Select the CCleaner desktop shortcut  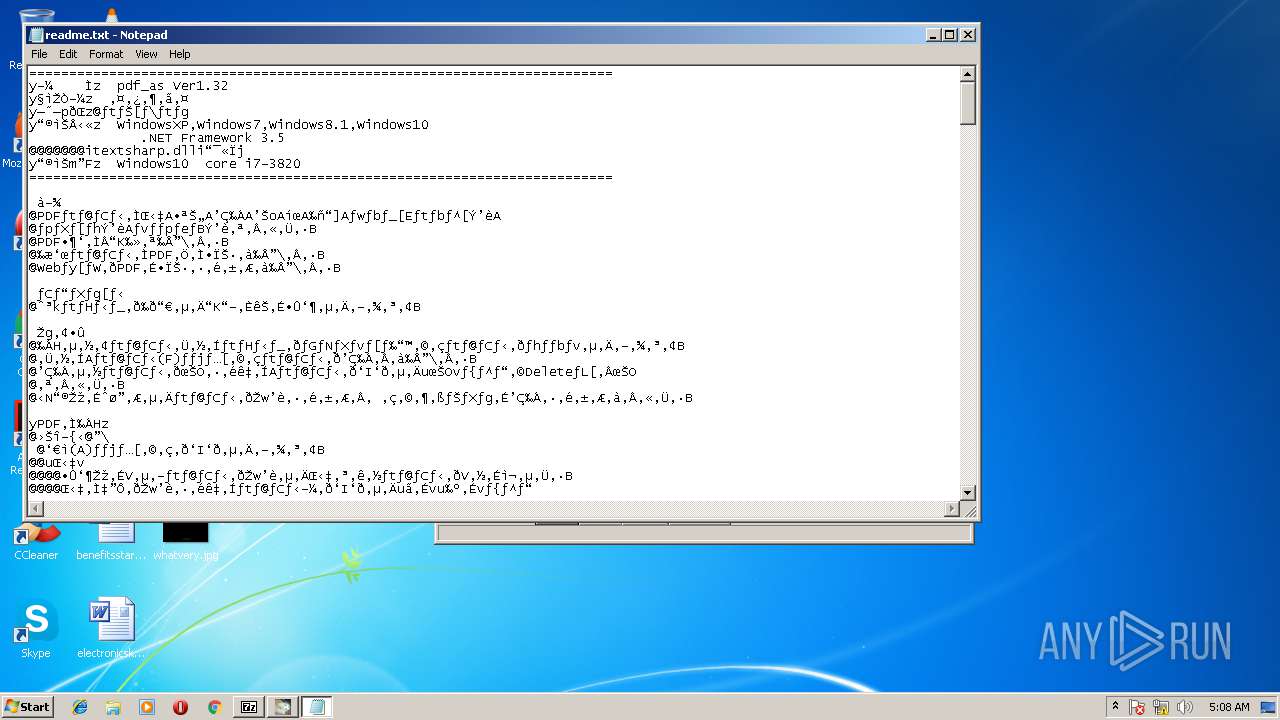(x=36, y=543)
